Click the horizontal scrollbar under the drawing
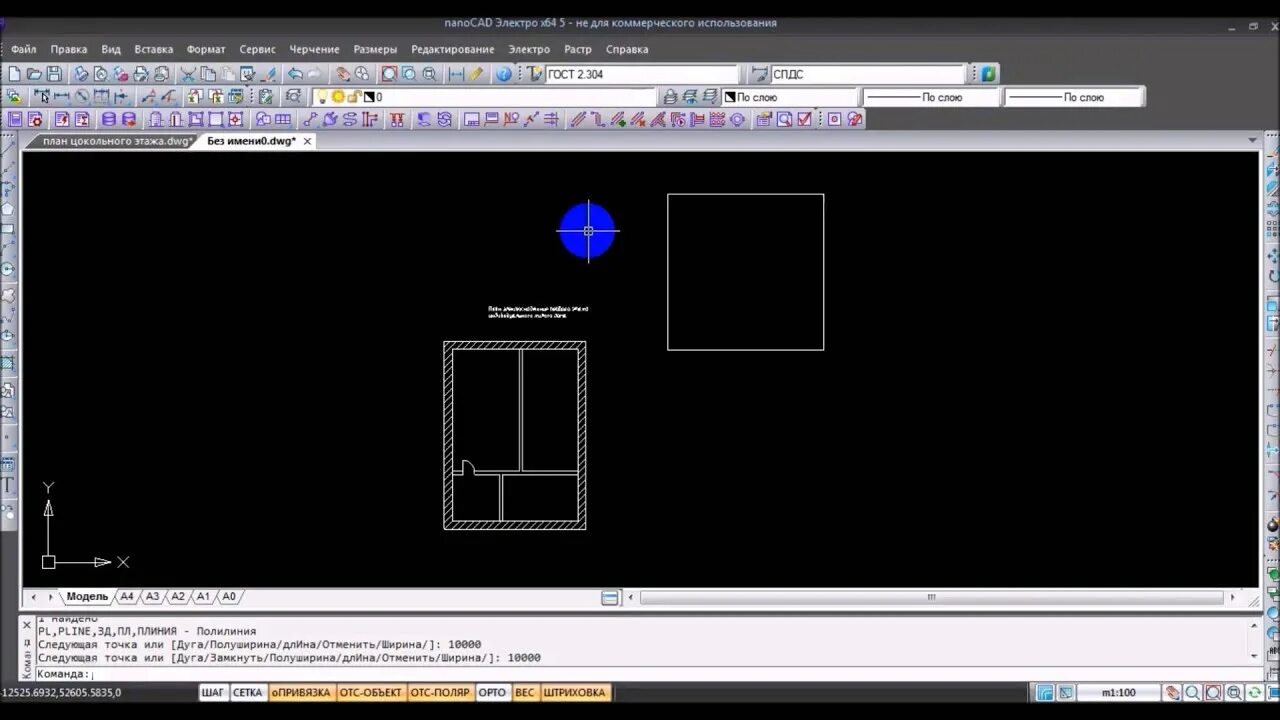This screenshot has width=1280, height=720. tap(932, 598)
